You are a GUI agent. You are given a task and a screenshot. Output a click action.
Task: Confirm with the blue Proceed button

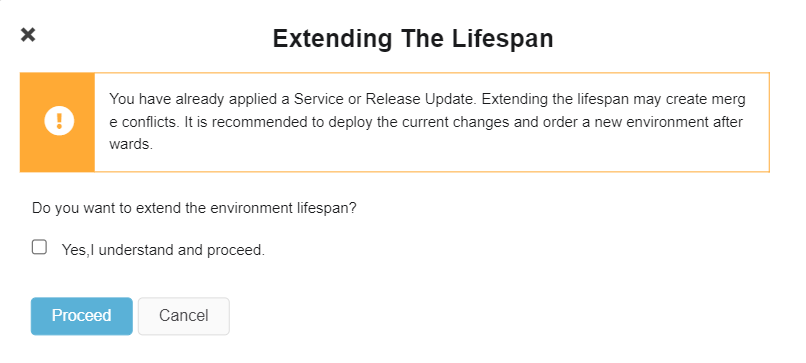pos(82,316)
